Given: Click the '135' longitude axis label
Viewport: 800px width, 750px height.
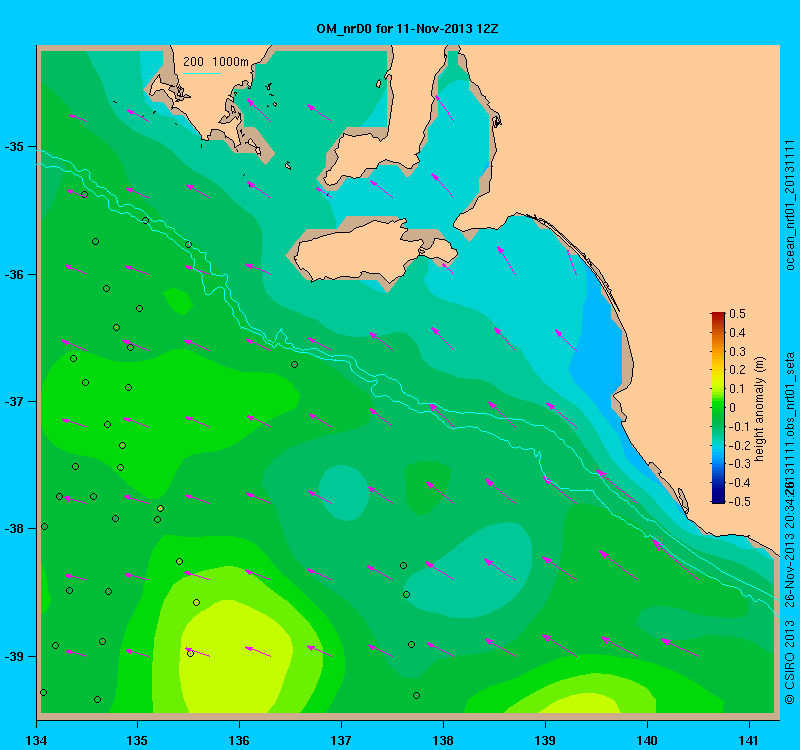Looking at the screenshot, I should click(x=137, y=740).
